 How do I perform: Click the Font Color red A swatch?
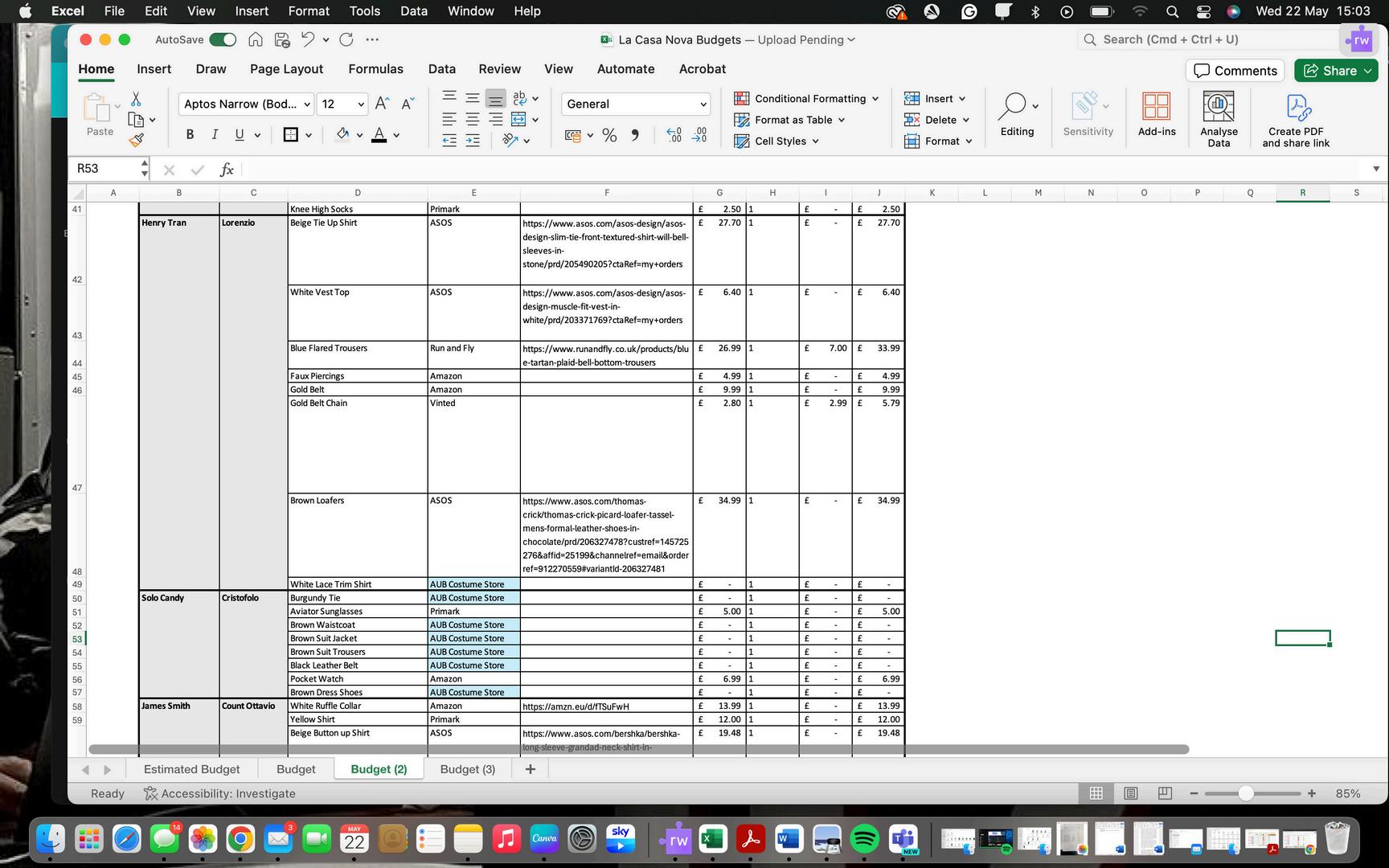379,135
